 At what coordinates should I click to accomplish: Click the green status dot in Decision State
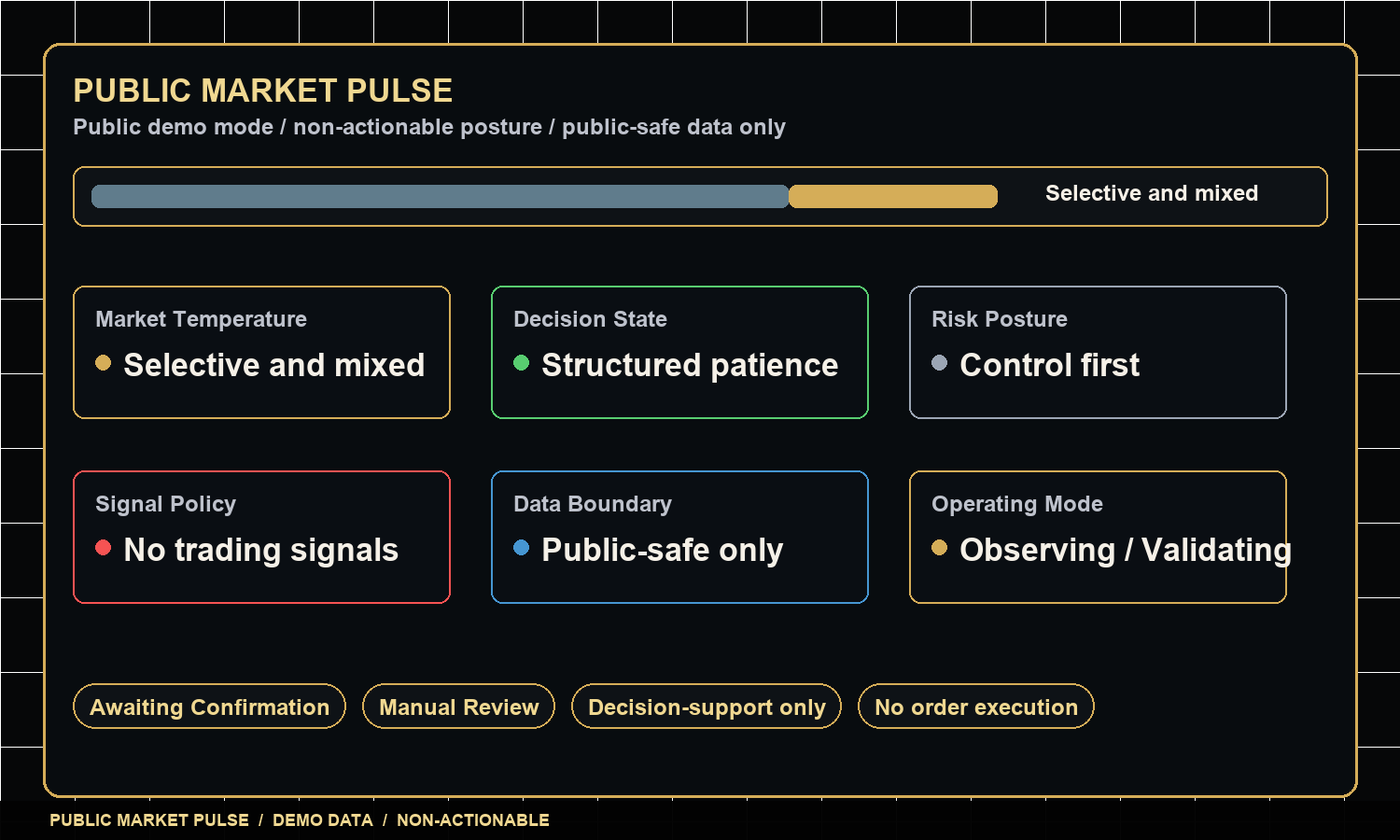click(522, 362)
